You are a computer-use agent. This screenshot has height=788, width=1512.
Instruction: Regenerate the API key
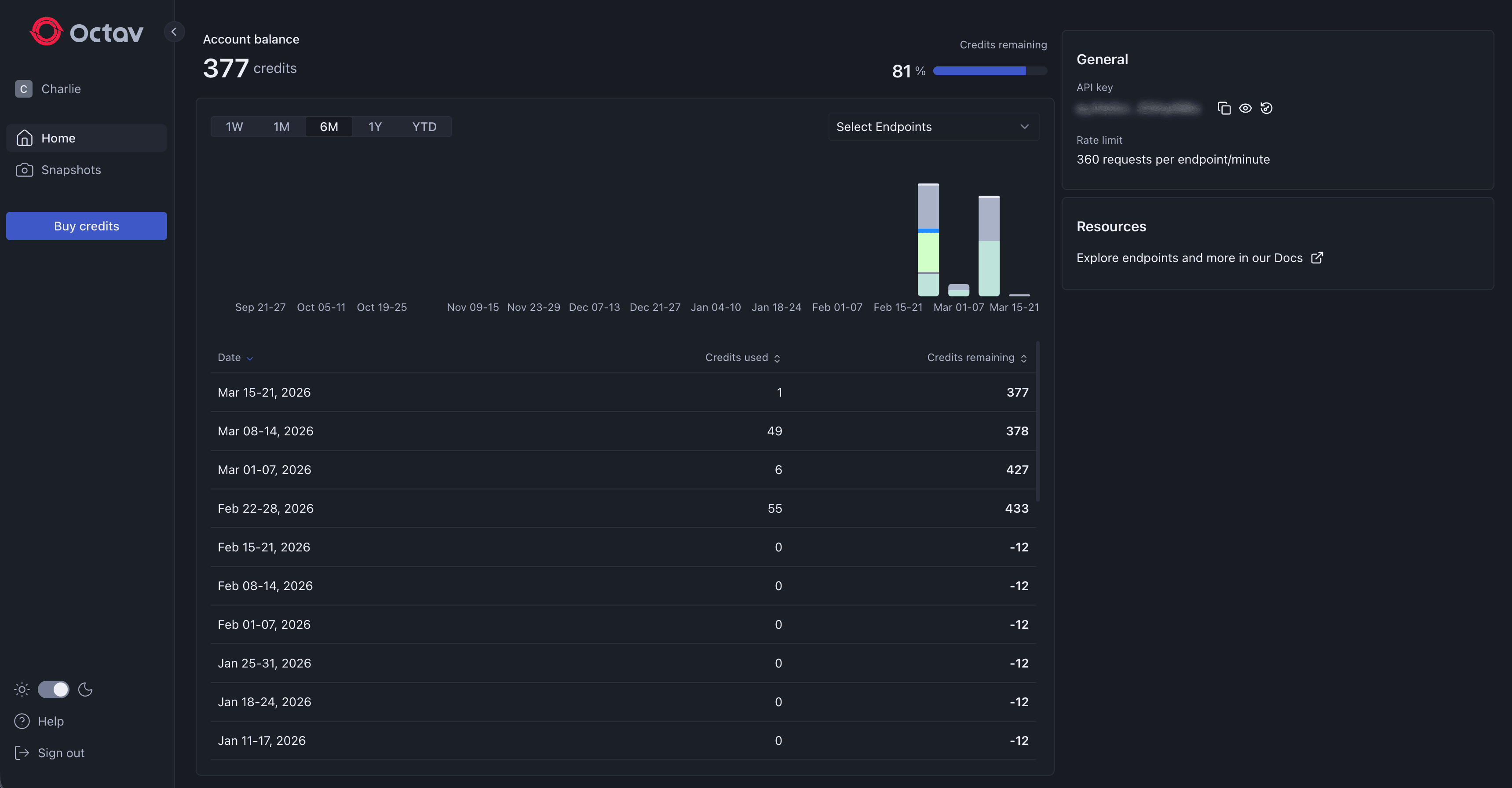[x=1267, y=108]
